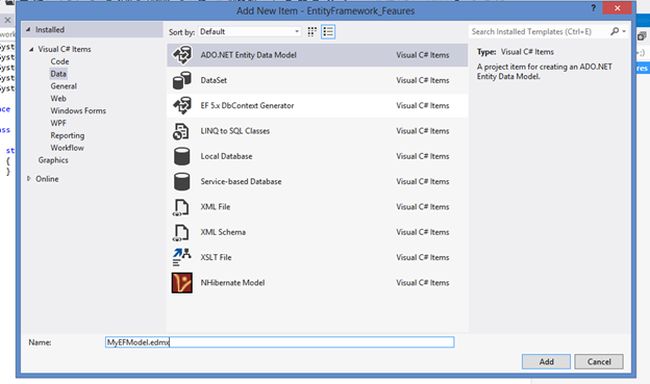Select the Reporting category
The height and width of the screenshot is (384, 650).
point(67,136)
